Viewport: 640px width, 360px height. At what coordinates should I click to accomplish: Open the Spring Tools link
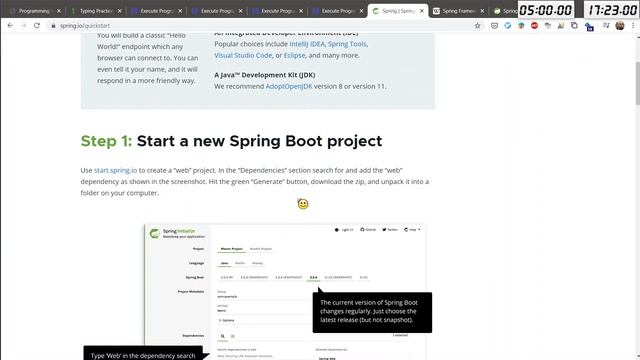point(347,44)
